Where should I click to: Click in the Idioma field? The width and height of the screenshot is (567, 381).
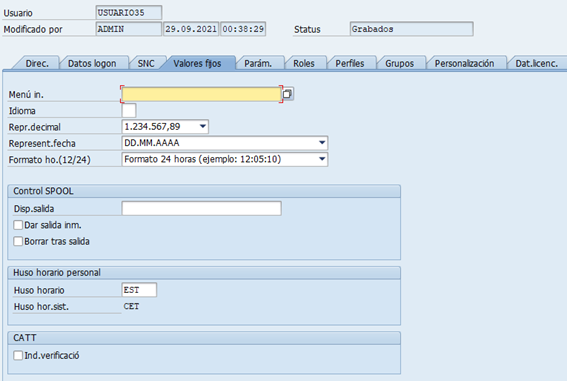[129, 110]
